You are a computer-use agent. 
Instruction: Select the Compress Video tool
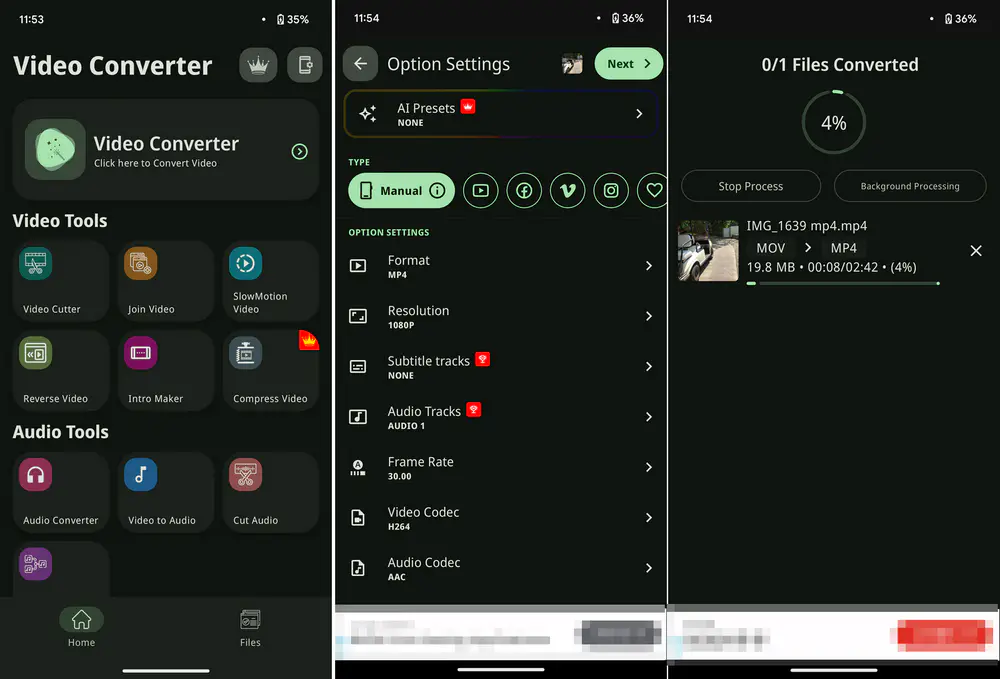tap(270, 371)
